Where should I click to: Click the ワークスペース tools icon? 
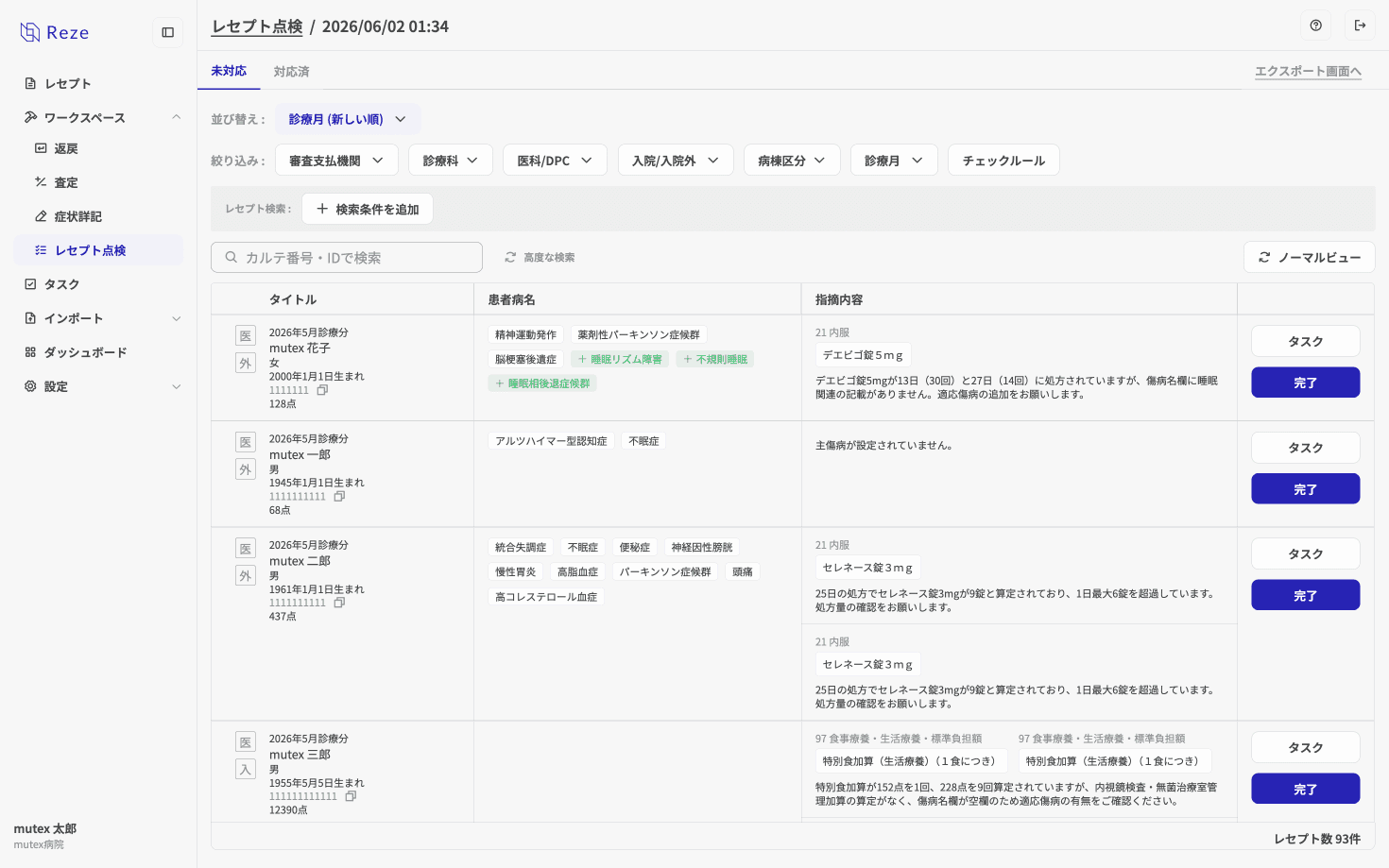(x=30, y=117)
